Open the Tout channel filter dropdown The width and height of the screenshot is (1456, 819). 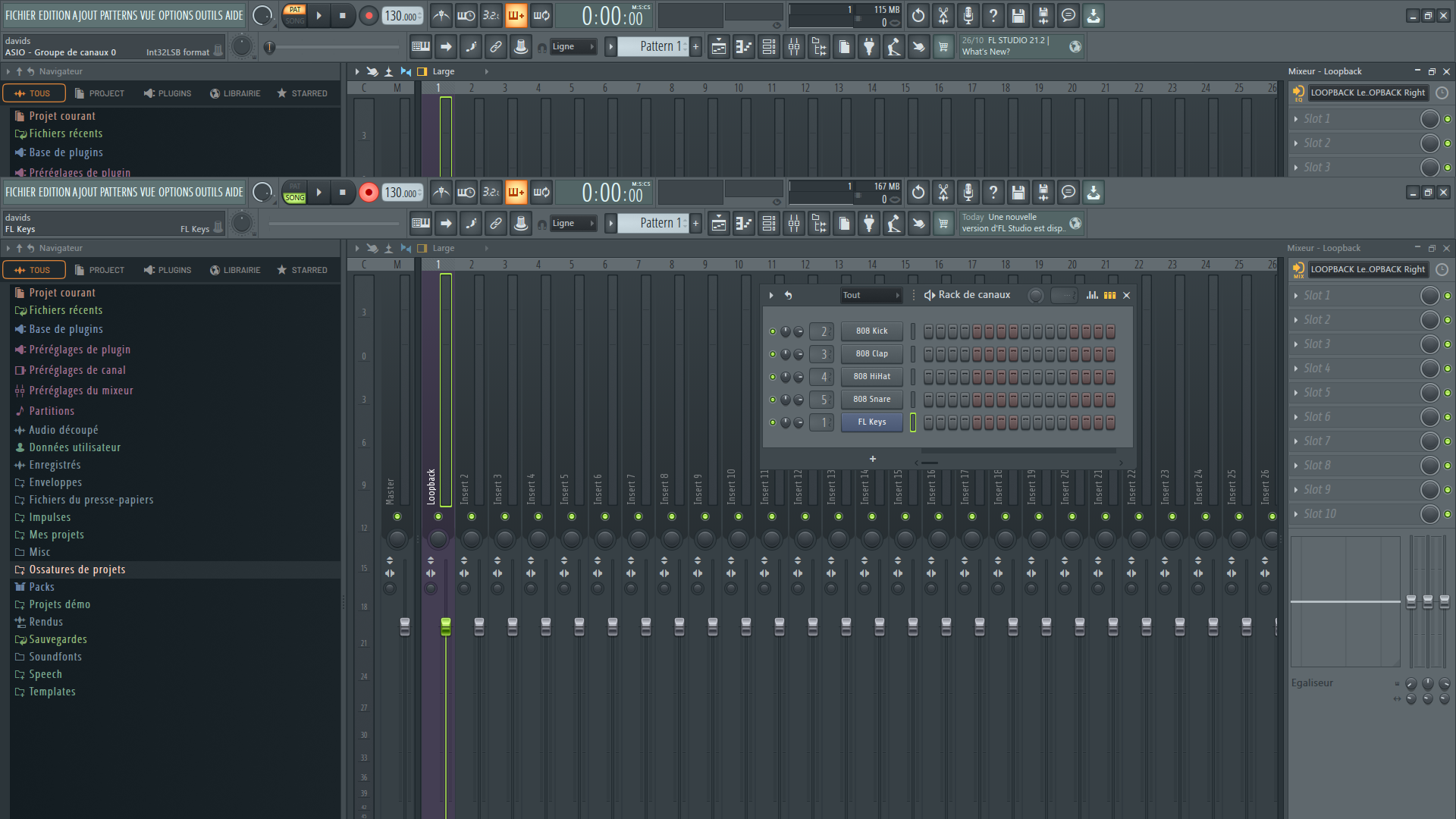pyautogui.click(x=871, y=295)
